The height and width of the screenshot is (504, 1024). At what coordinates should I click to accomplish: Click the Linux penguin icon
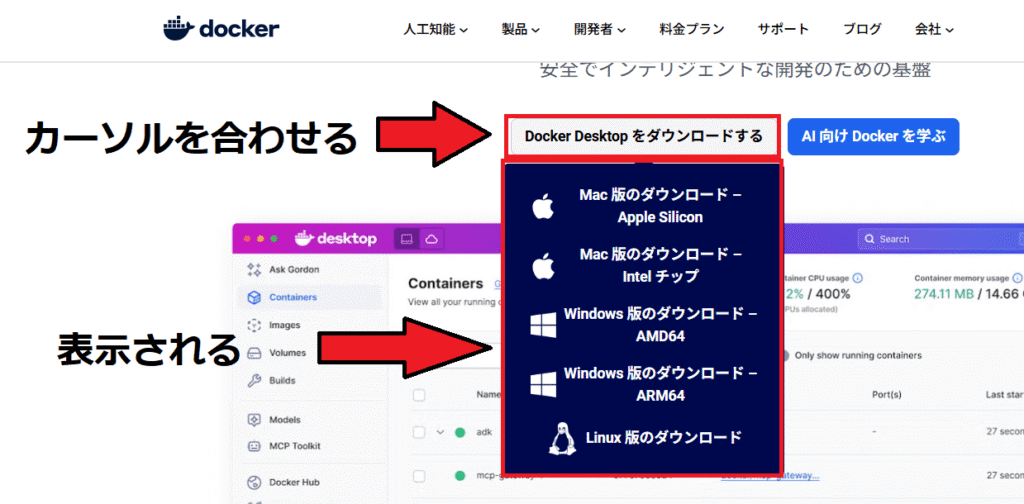tap(563, 438)
